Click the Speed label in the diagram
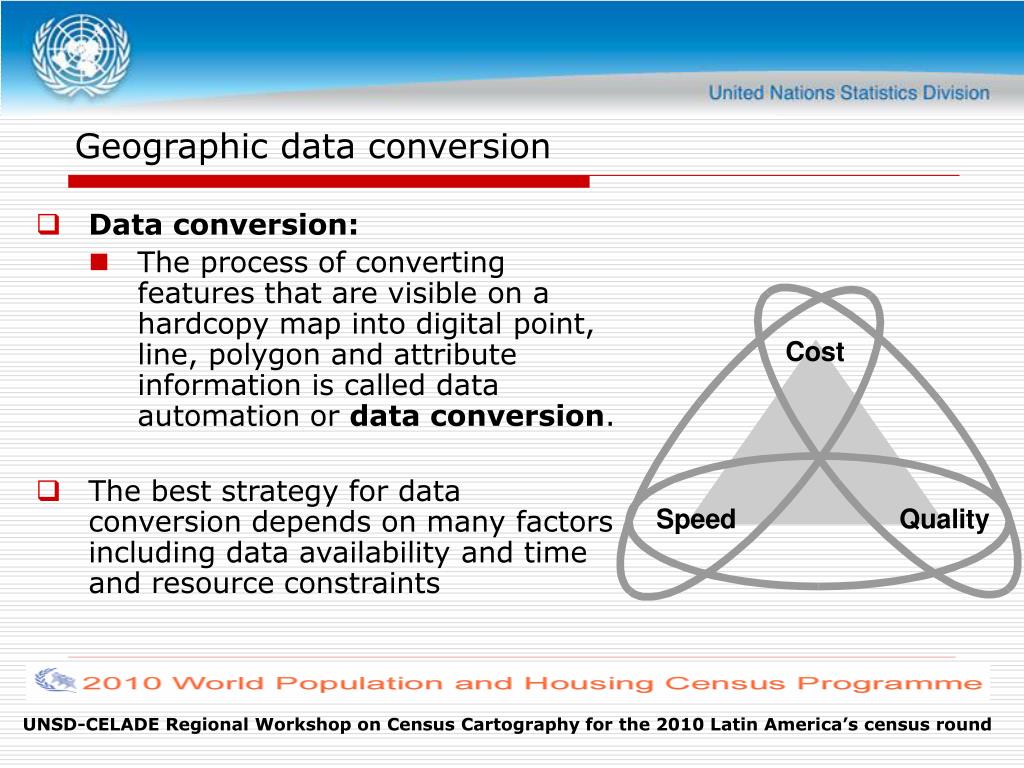This screenshot has width=1024, height=768. point(696,519)
